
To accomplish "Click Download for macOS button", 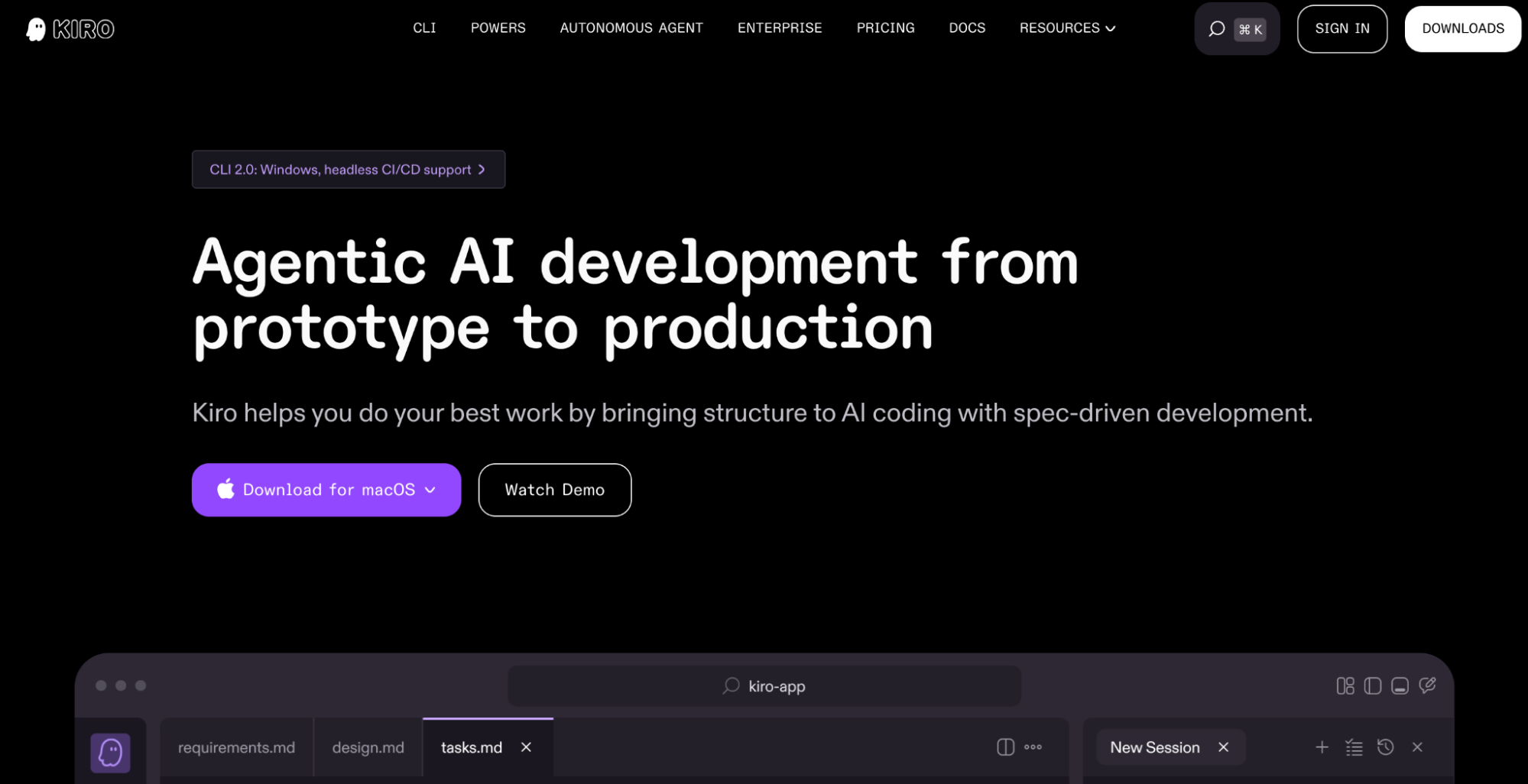I will coord(326,489).
